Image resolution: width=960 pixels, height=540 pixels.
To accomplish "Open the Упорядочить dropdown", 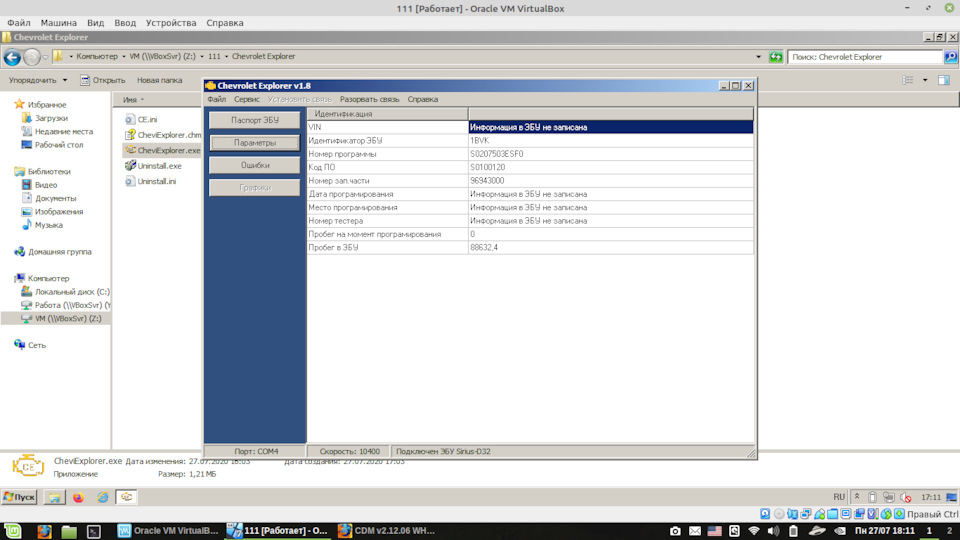I will click(38, 80).
